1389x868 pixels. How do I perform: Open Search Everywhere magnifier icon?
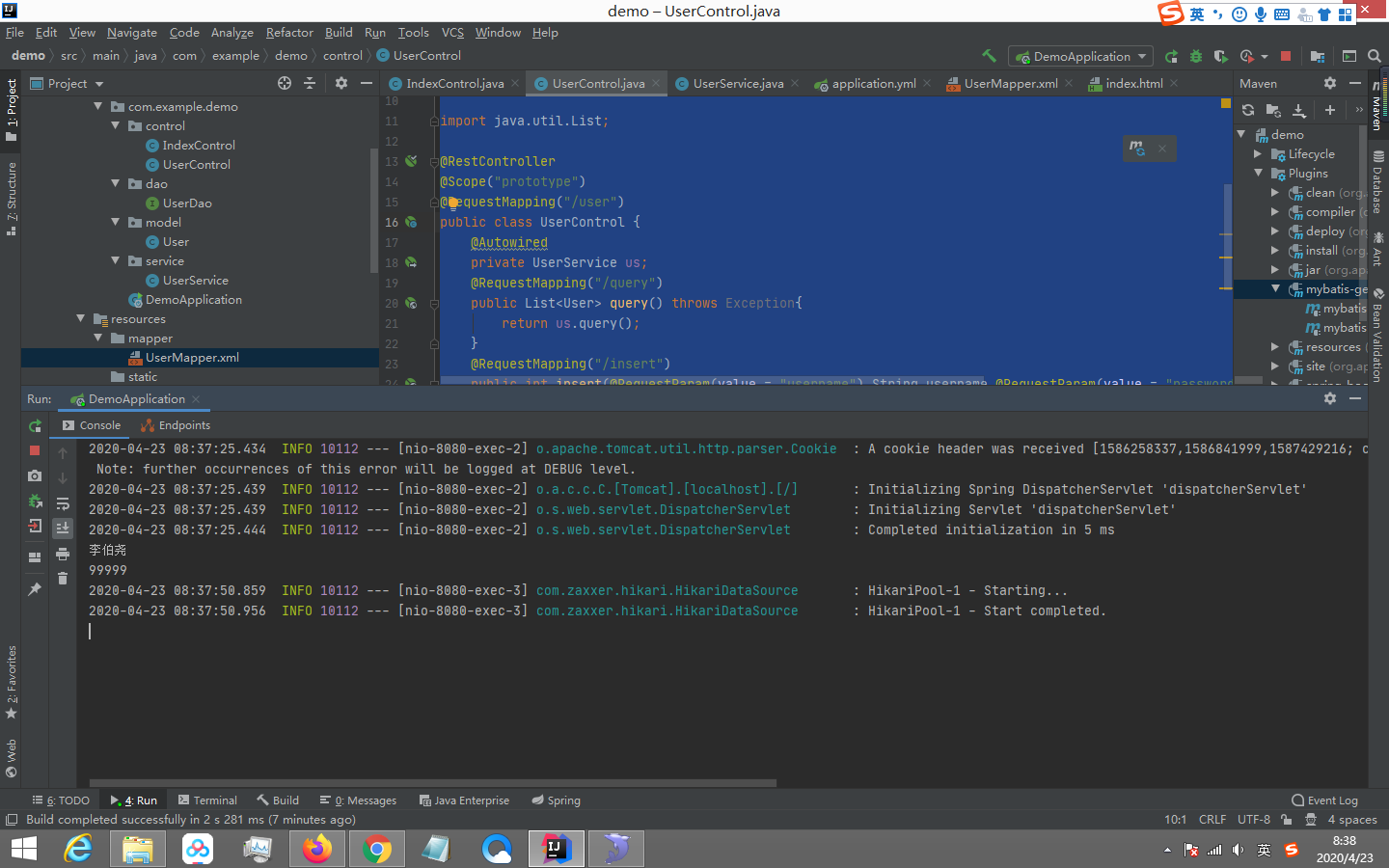1375,56
